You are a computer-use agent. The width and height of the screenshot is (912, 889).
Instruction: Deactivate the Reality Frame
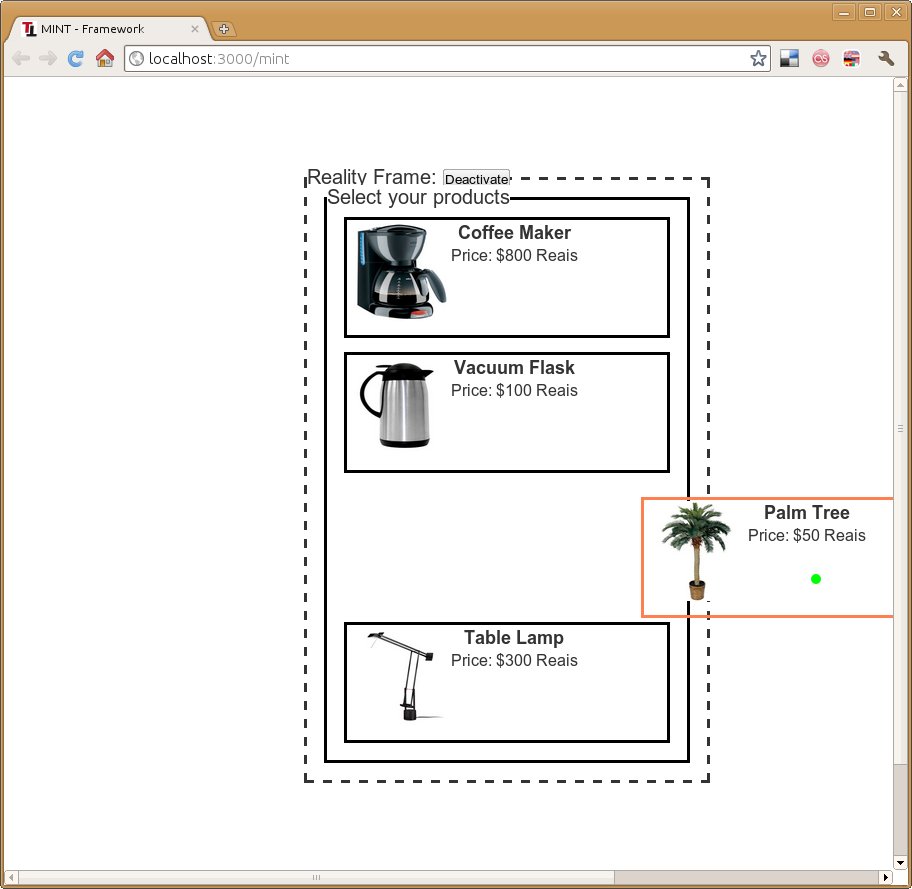coord(476,179)
